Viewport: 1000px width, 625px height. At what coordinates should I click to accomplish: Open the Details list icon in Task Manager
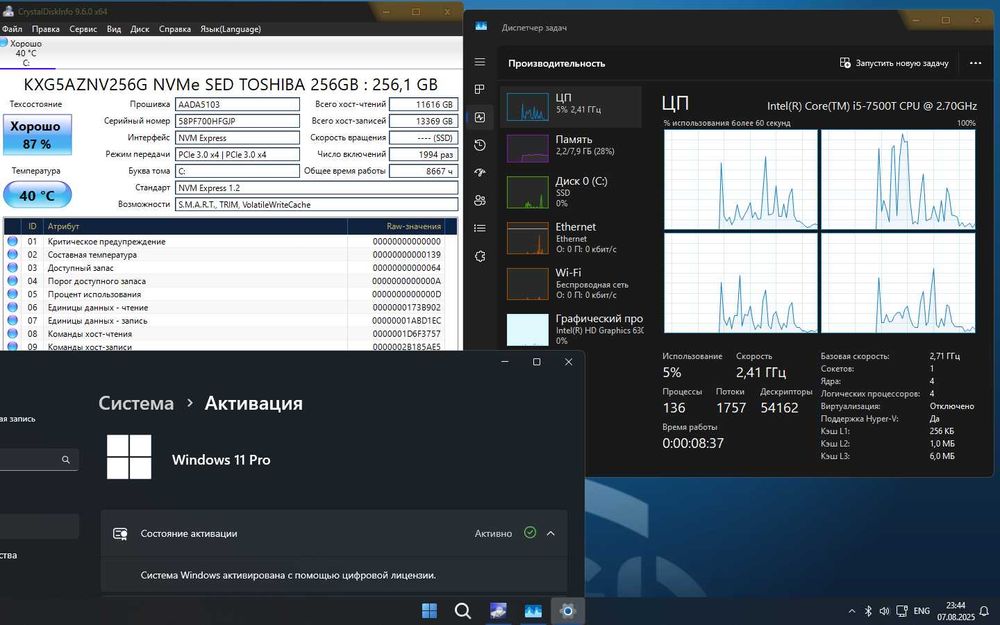pos(480,228)
